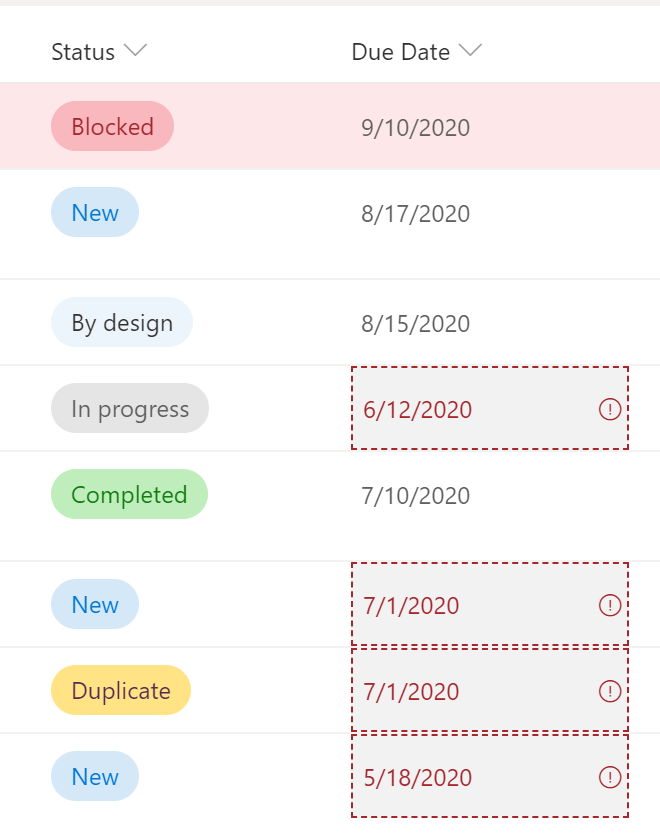Select the red Blocked status pill

(112, 127)
